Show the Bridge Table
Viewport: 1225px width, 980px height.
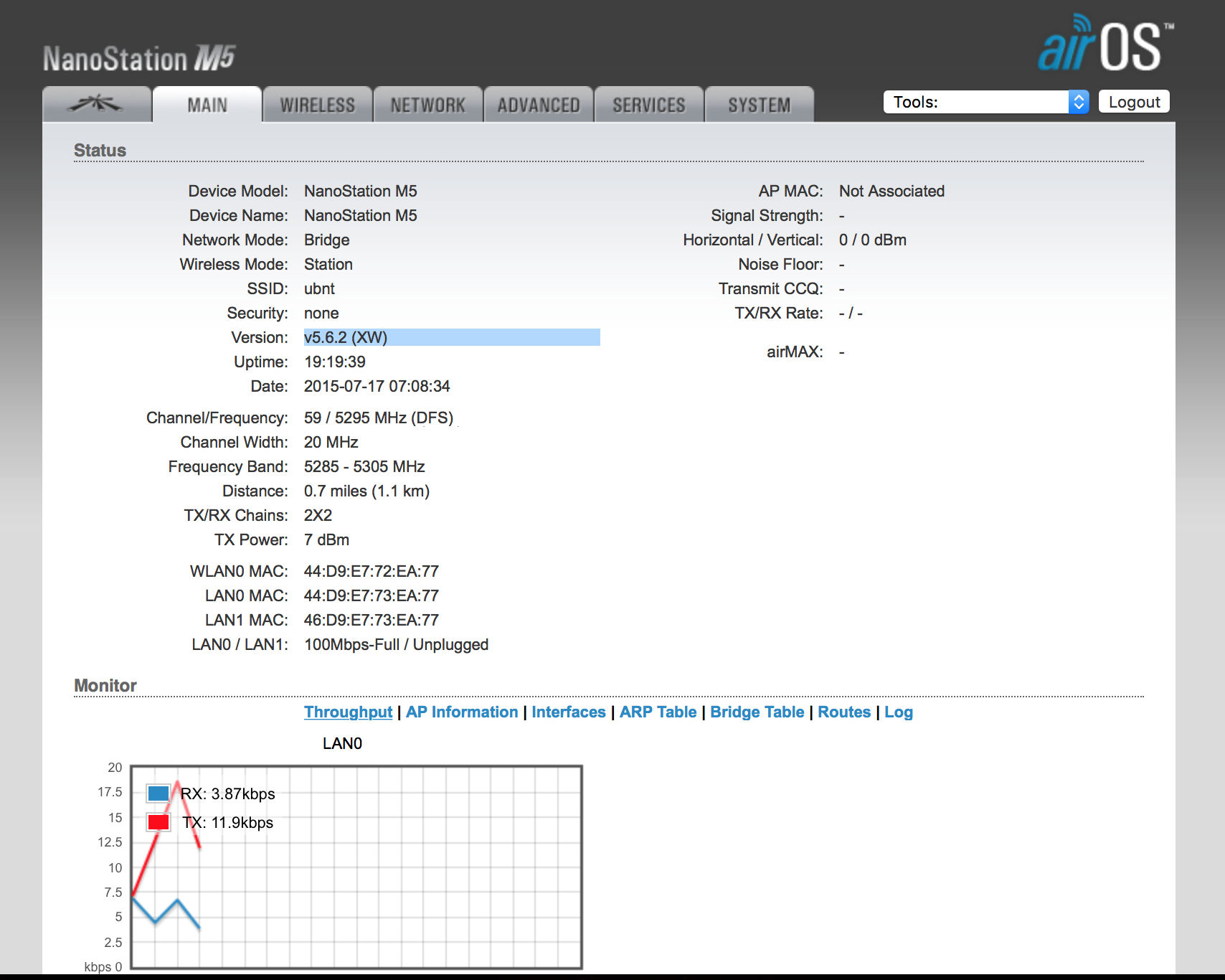tap(757, 712)
